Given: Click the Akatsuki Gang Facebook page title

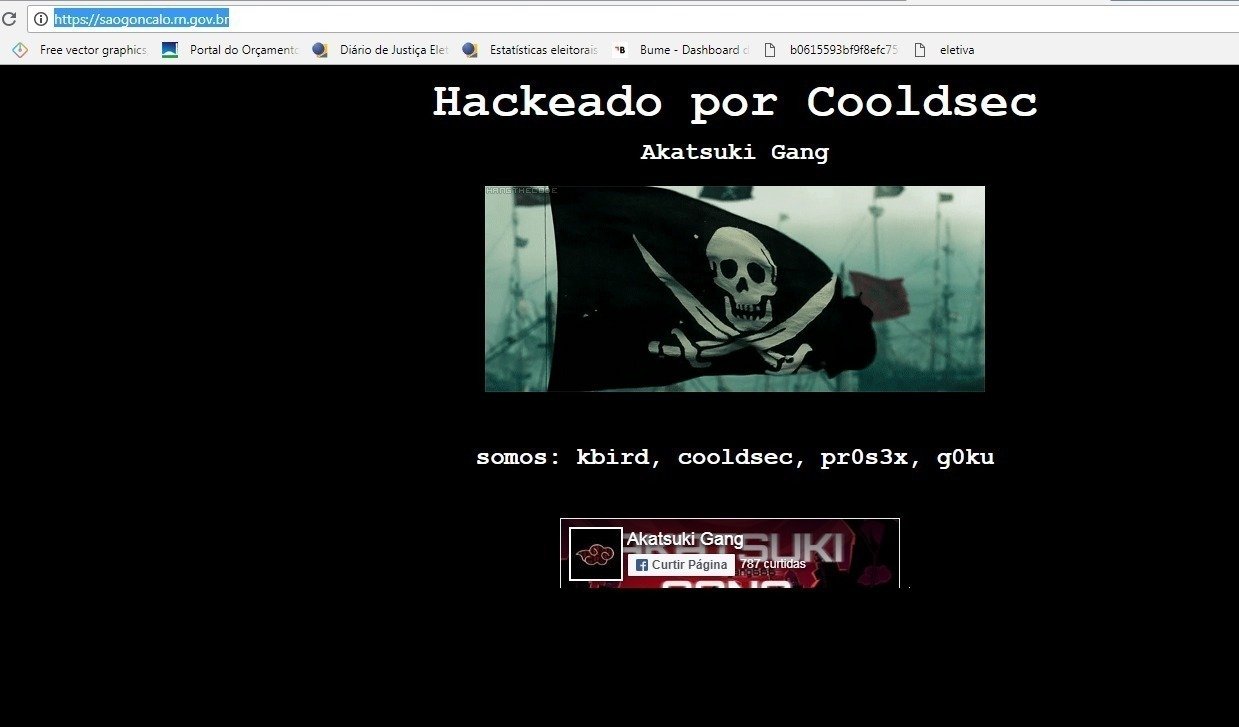Looking at the screenshot, I should pyautogui.click(x=685, y=539).
